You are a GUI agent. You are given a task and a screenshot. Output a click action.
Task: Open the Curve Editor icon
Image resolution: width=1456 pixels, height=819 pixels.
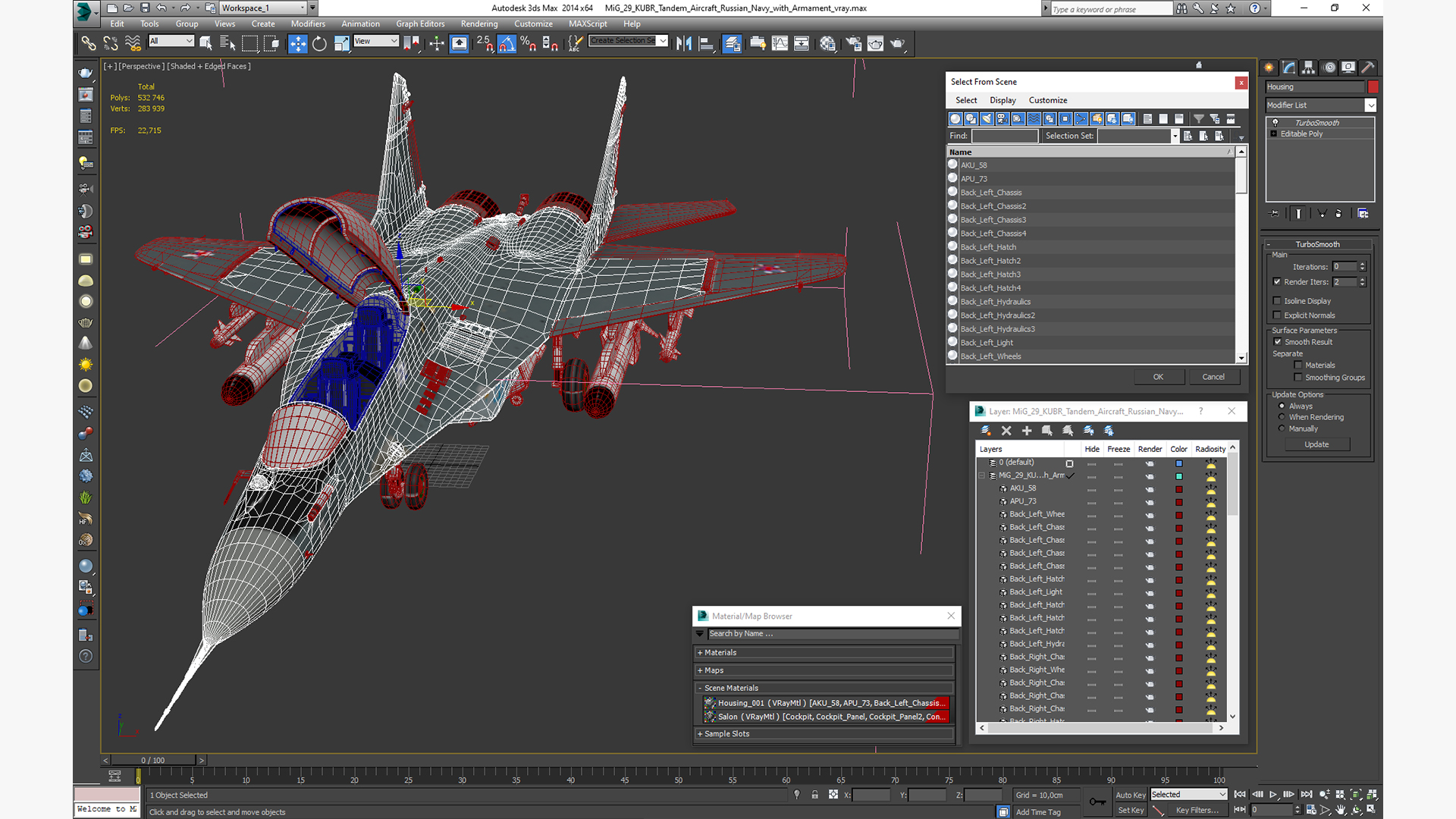[x=780, y=43]
